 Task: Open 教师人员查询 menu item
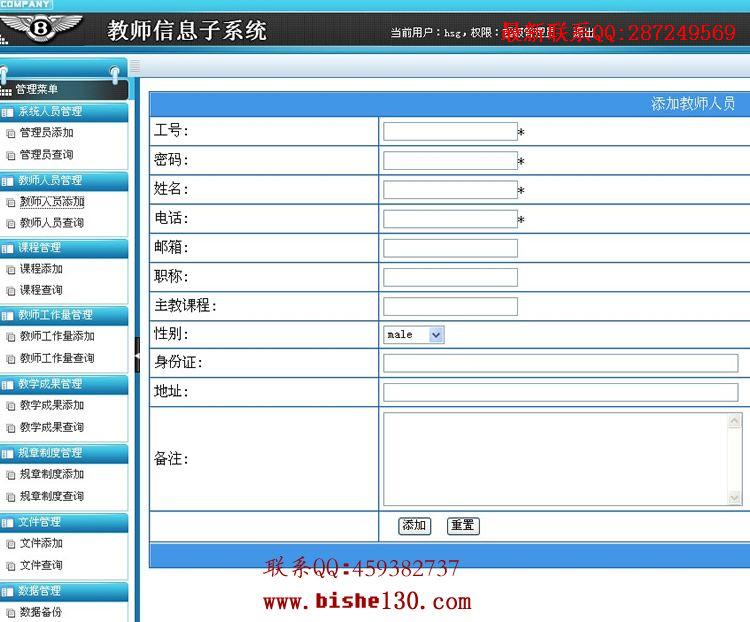click(52, 223)
